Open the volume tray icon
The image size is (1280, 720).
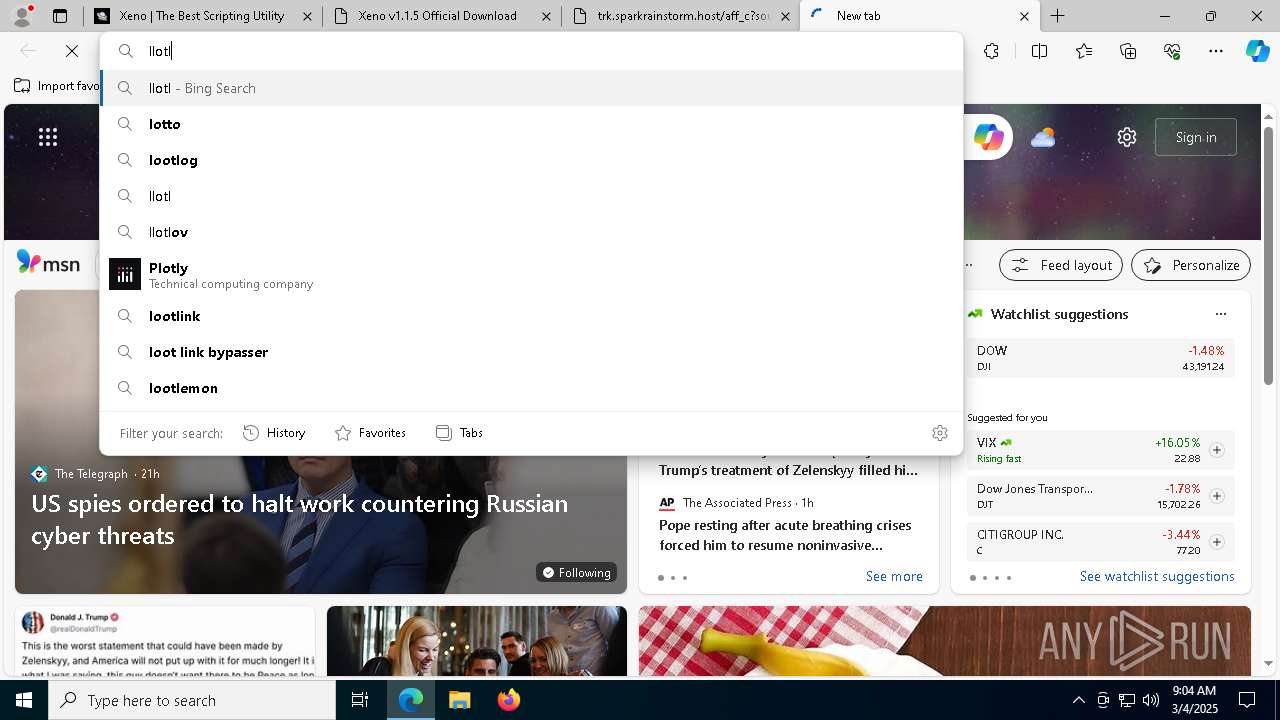pyautogui.click(x=1151, y=700)
